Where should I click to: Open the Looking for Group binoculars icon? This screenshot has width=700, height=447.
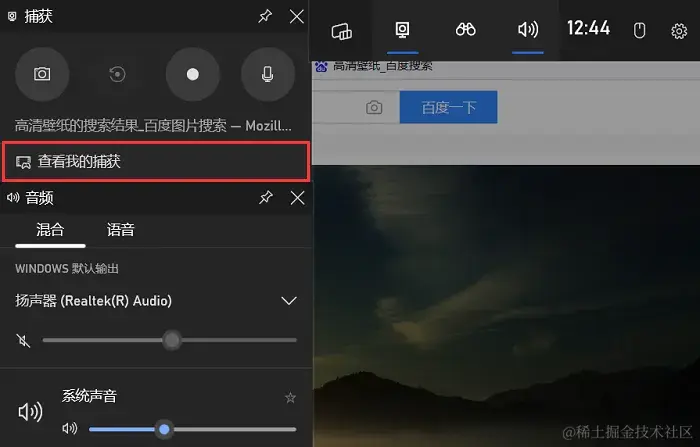pyautogui.click(x=465, y=30)
